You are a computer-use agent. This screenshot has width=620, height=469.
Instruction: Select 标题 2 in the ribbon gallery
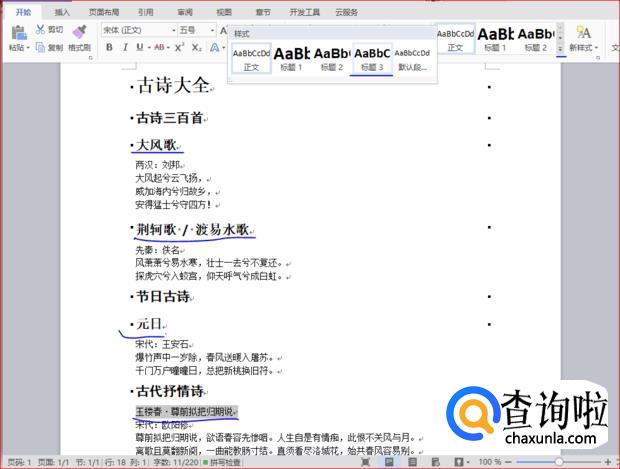(535, 40)
